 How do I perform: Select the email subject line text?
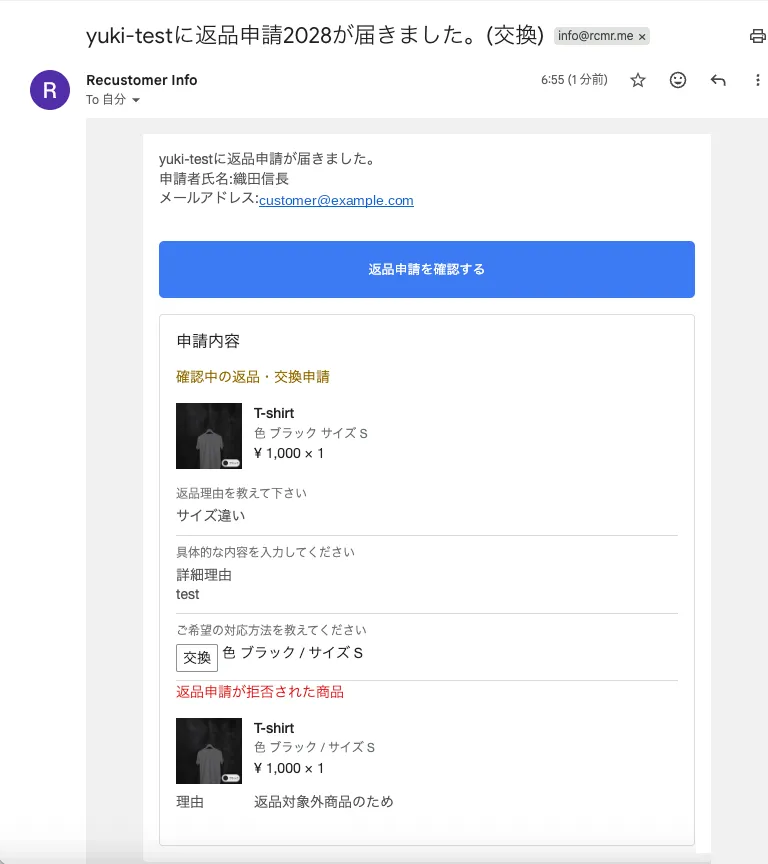tap(315, 36)
